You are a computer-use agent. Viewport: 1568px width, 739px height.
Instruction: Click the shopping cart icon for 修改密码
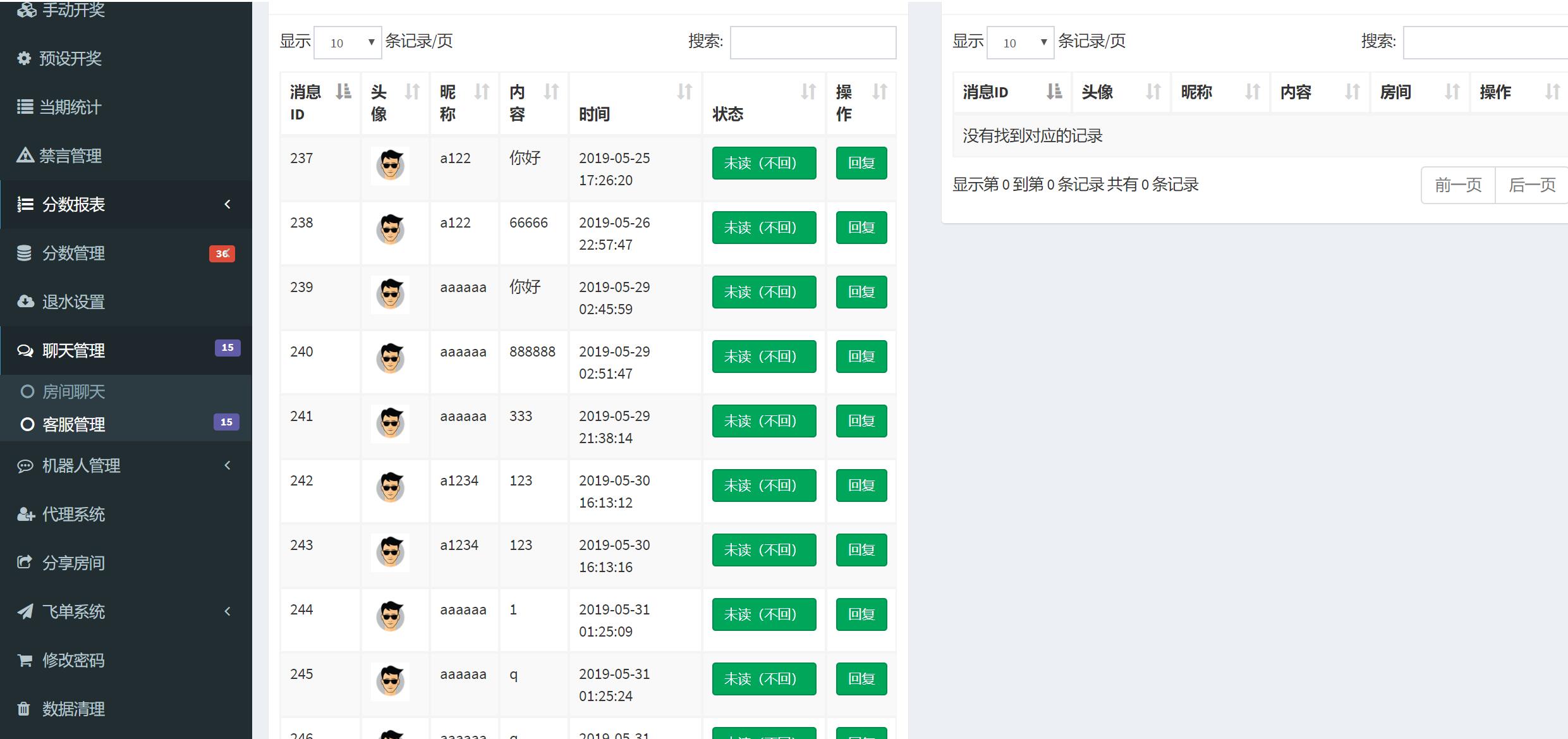coord(25,660)
